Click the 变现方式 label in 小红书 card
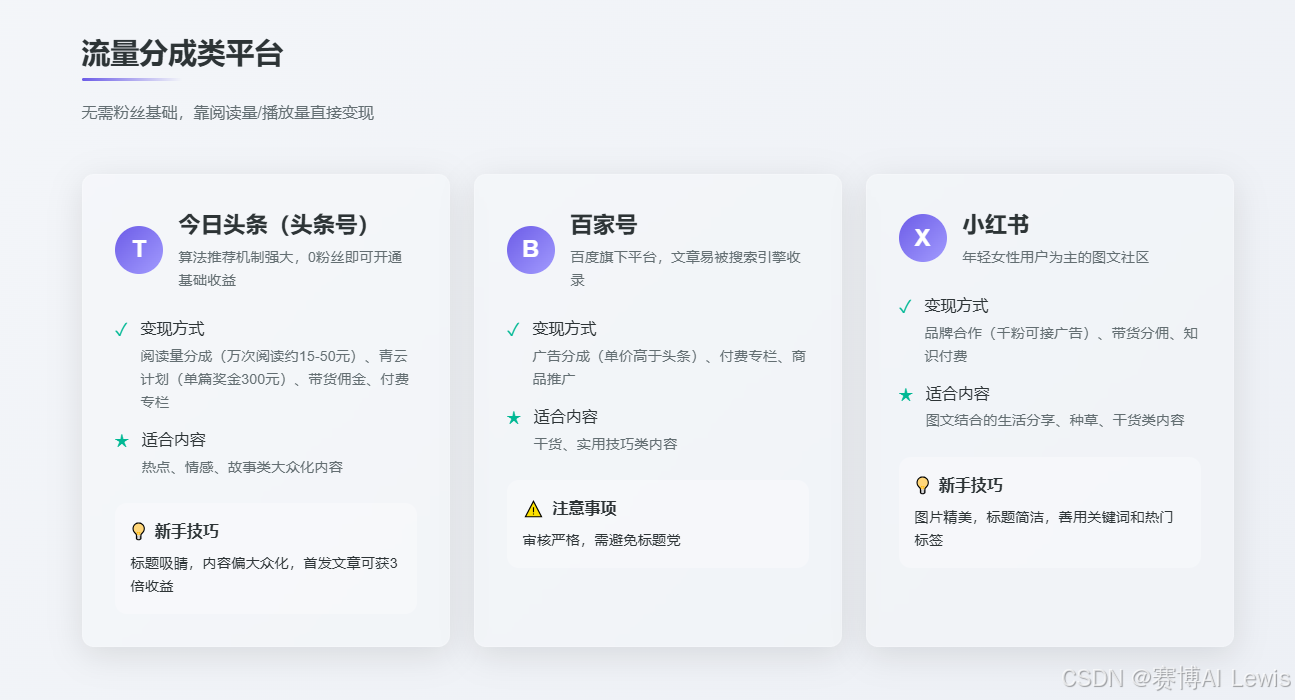The width and height of the screenshot is (1295, 700). pos(957,306)
